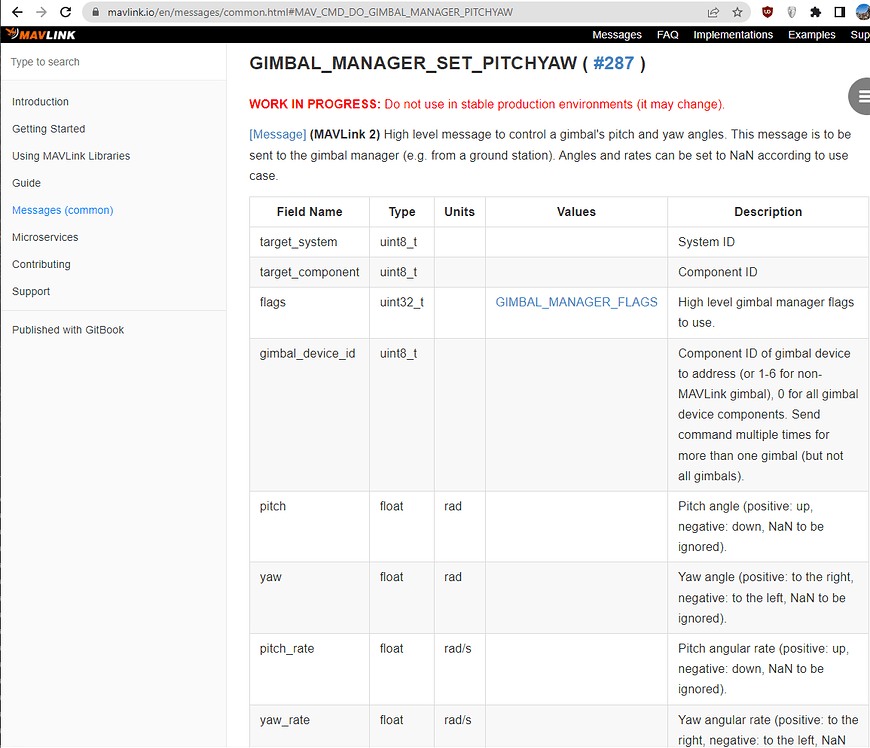Viewport: 870px width, 748px height.
Task: Reload the current page
Action: tap(65, 12)
